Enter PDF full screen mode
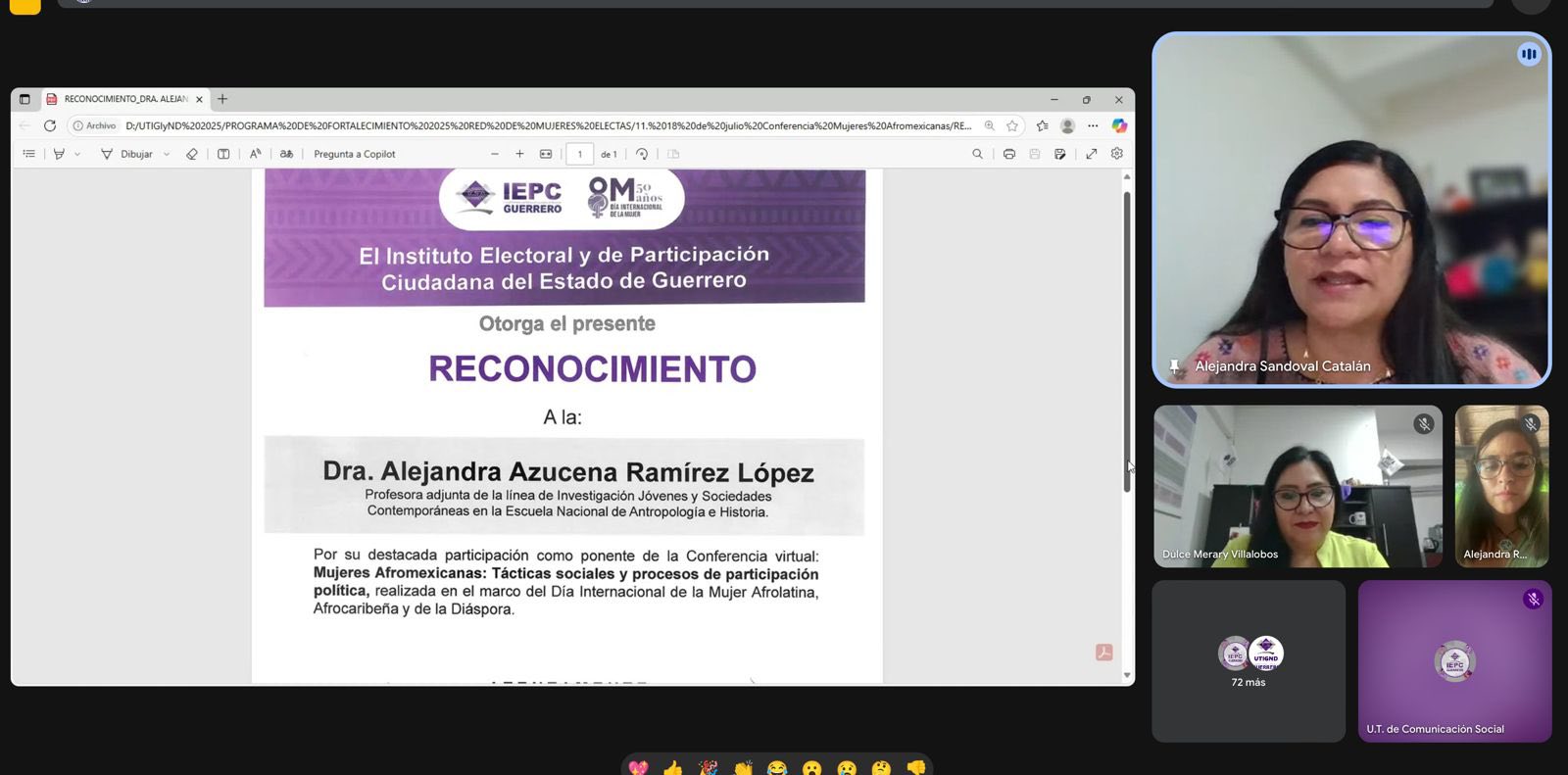 (1091, 154)
